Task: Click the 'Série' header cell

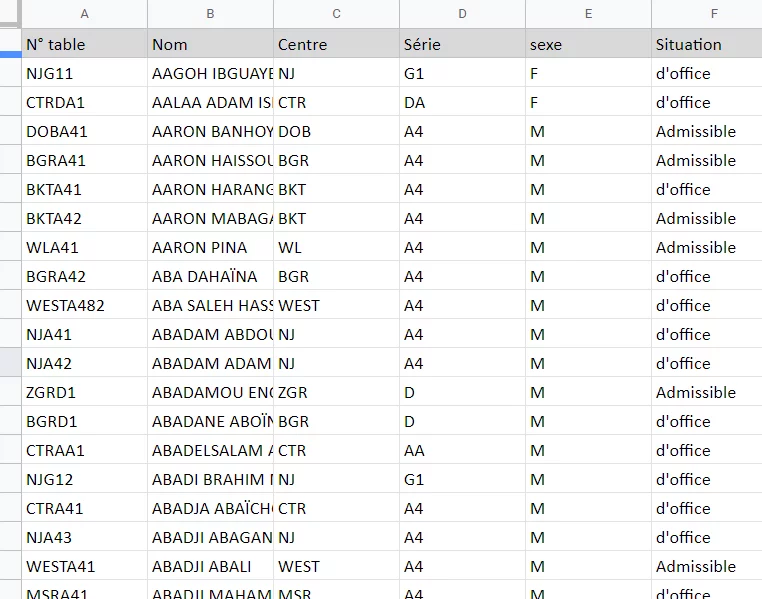Action: (462, 44)
